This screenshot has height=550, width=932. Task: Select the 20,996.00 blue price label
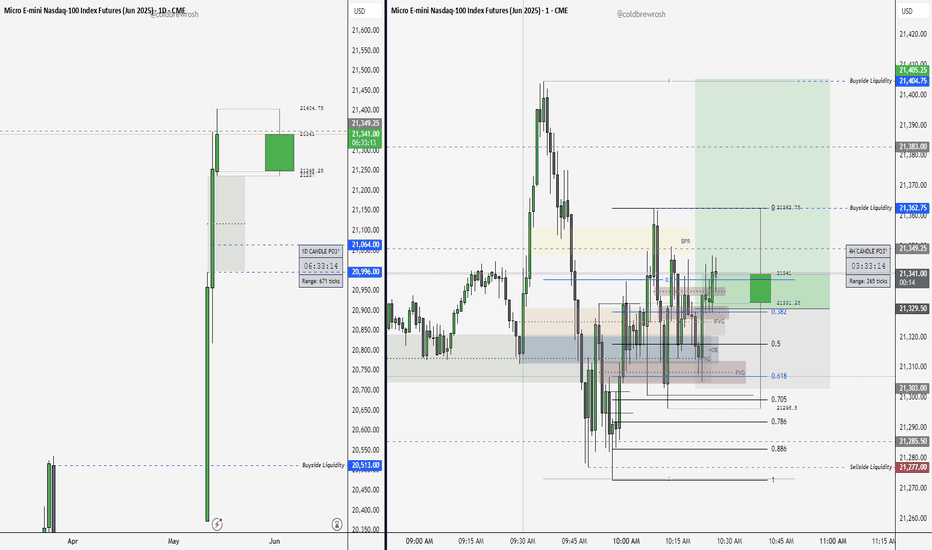(365, 272)
